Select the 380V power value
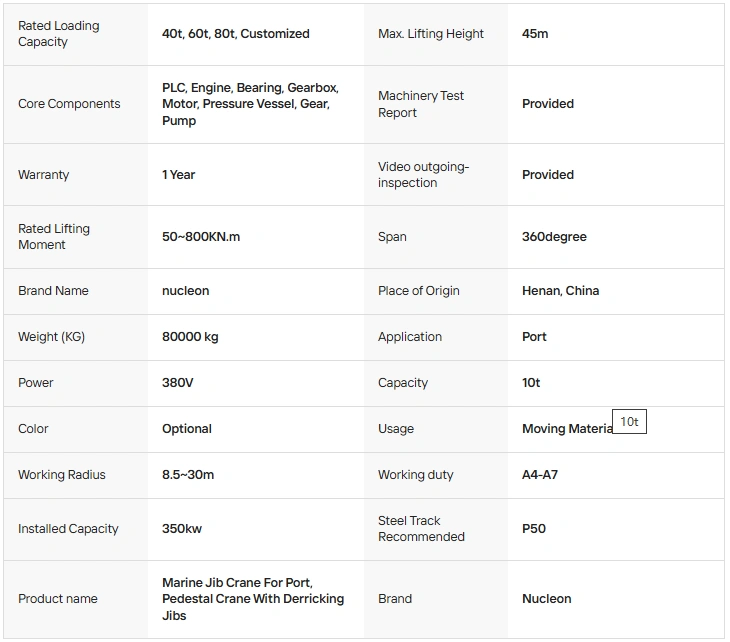The image size is (730, 642). pyautogui.click(x=177, y=383)
